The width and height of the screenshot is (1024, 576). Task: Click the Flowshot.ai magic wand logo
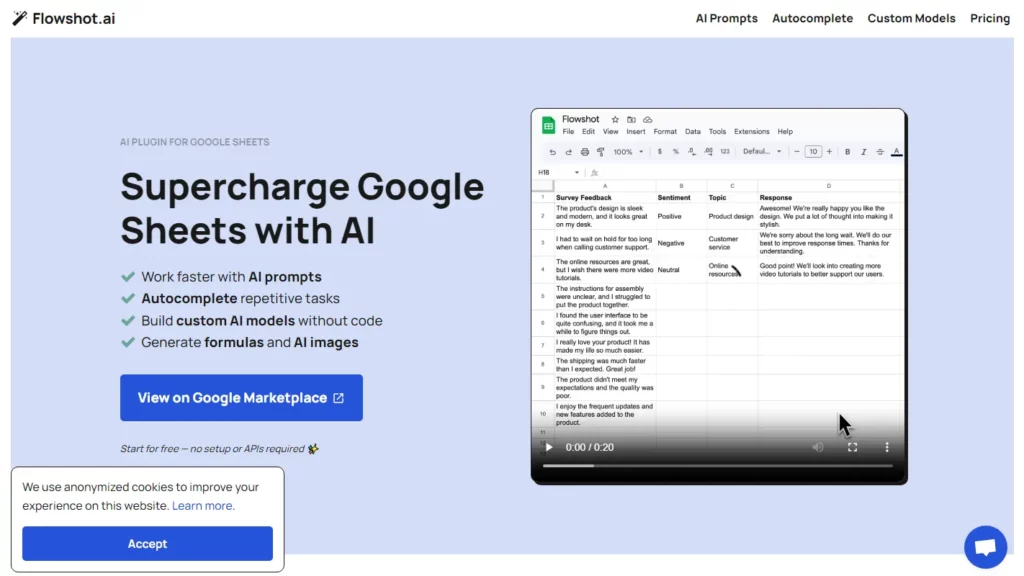19,18
